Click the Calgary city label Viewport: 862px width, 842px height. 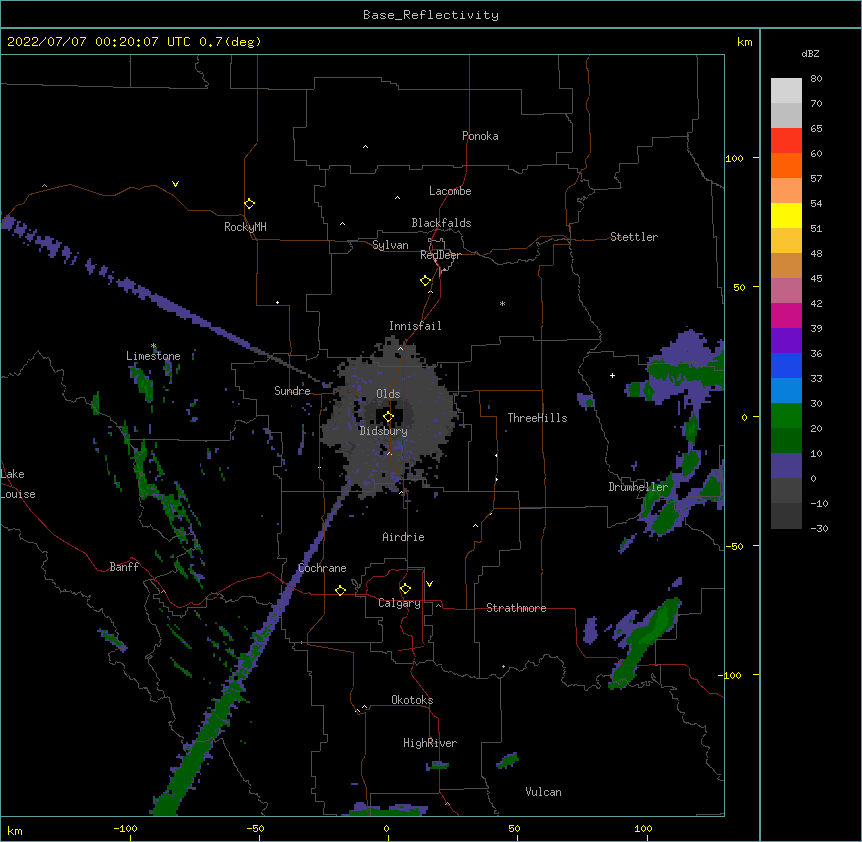[399, 603]
